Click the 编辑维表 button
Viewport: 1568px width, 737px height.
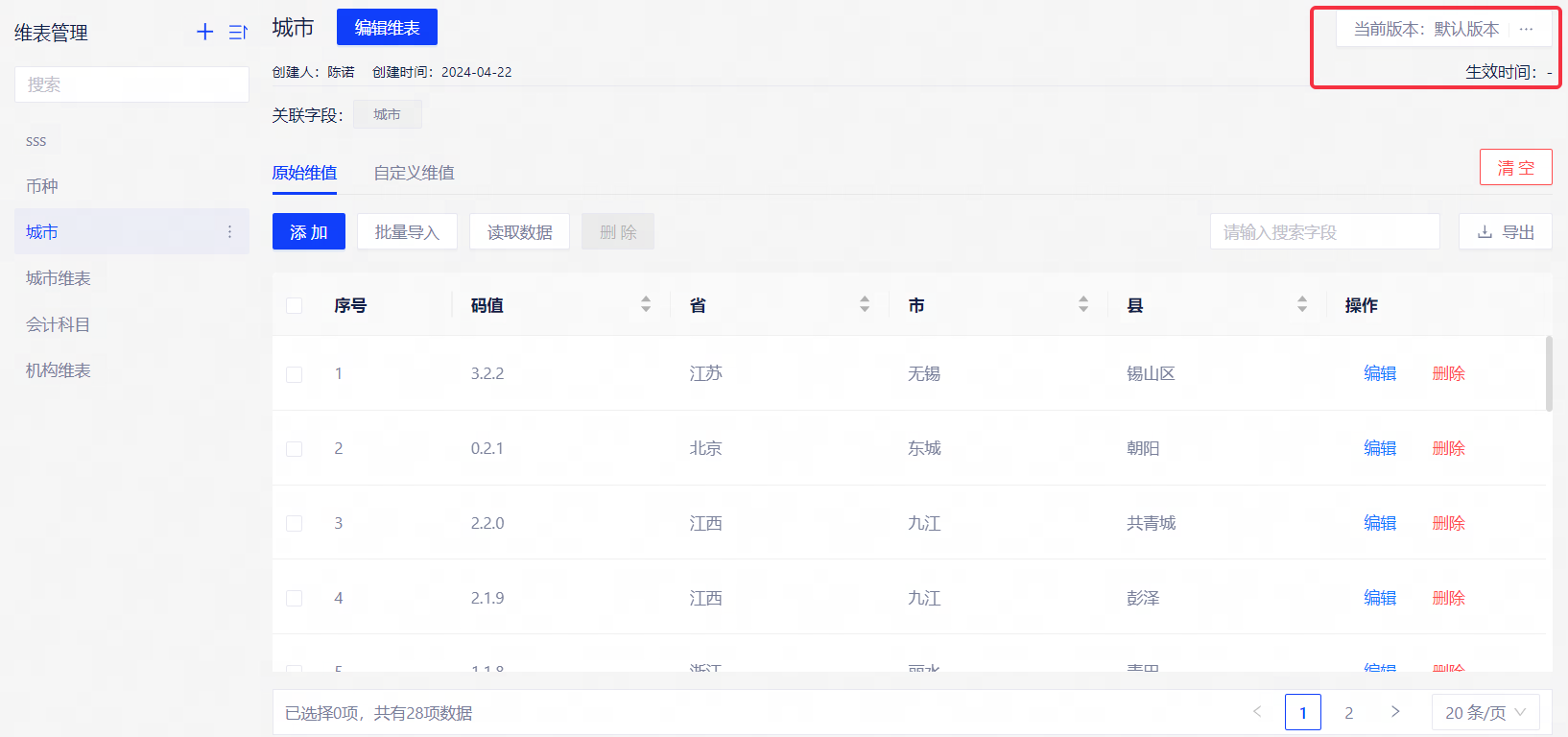tap(387, 28)
